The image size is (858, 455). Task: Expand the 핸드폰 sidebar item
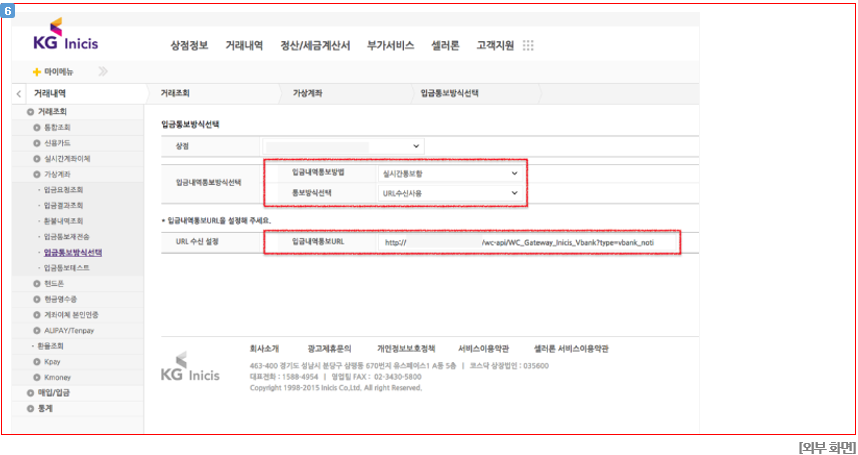click(x=37, y=284)
